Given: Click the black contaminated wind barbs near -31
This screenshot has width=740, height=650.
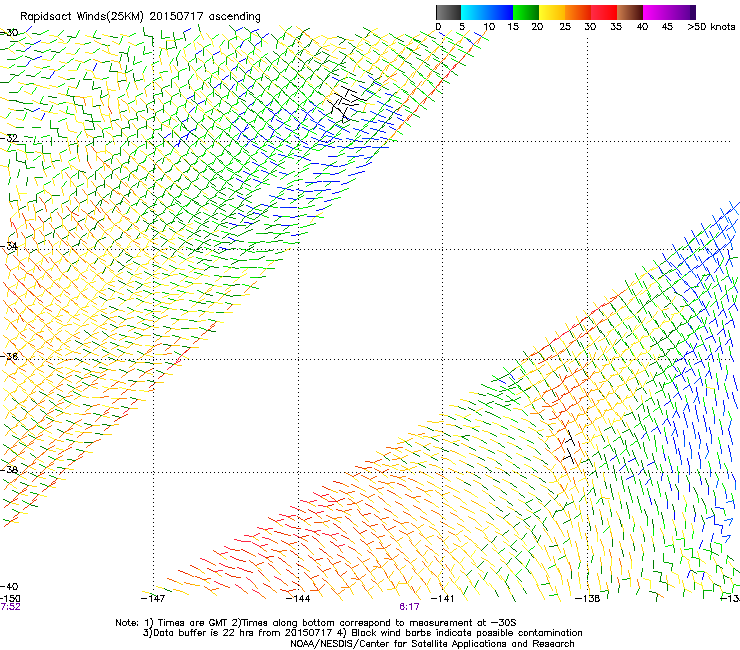Looking at the screenshot, I should coord(345,104).
